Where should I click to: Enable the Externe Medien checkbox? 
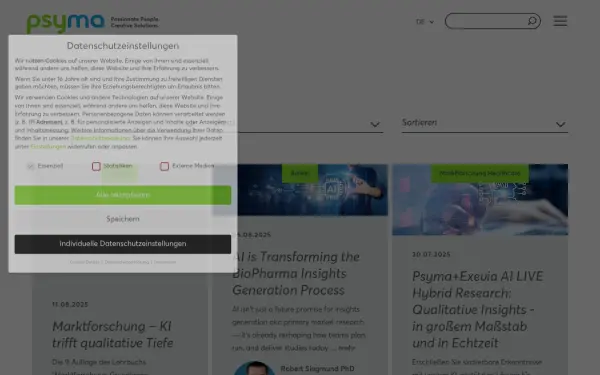tap(165, 166)
